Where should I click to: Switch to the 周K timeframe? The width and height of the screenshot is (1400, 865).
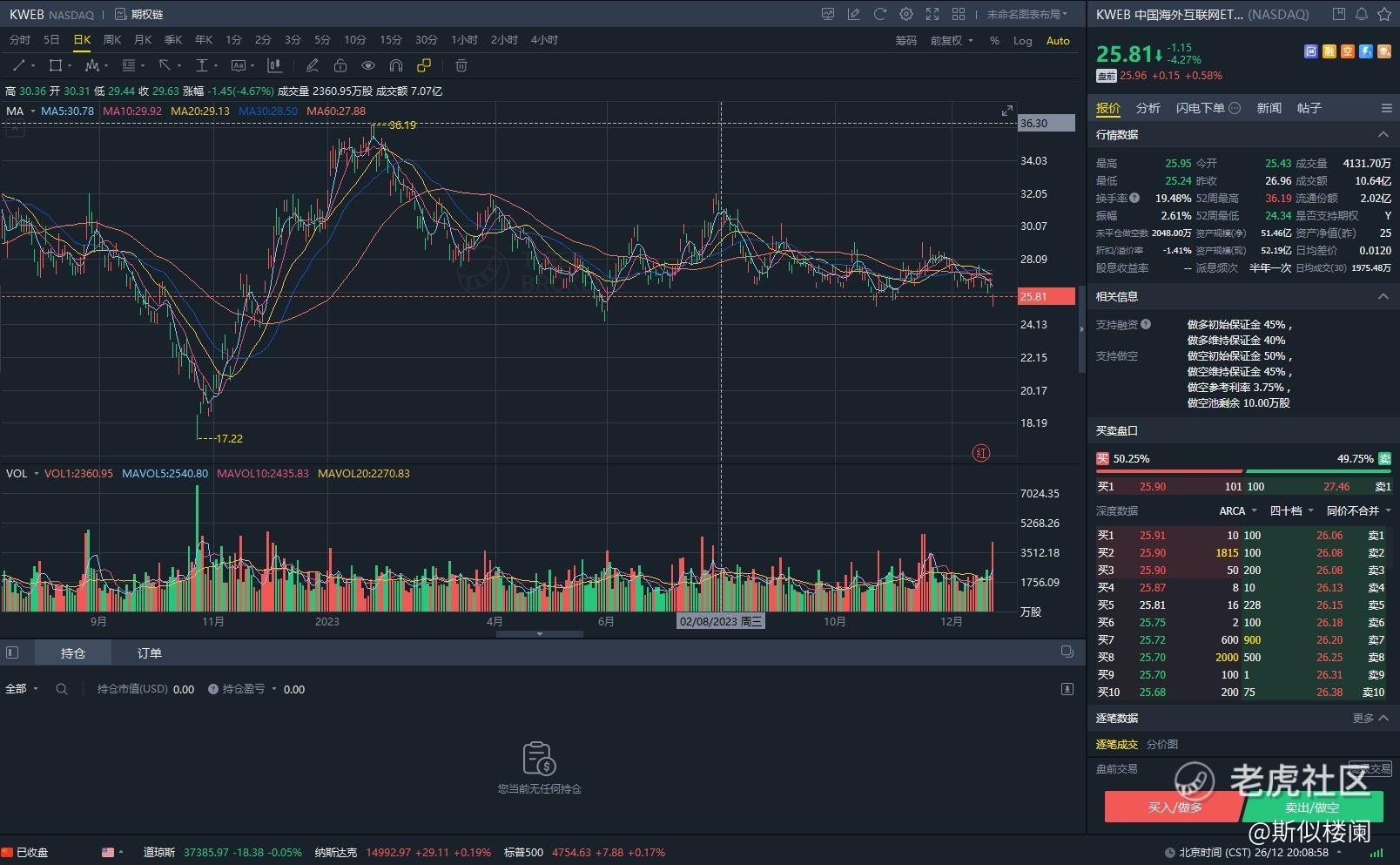pyautogui.click(x=112, y=40)
